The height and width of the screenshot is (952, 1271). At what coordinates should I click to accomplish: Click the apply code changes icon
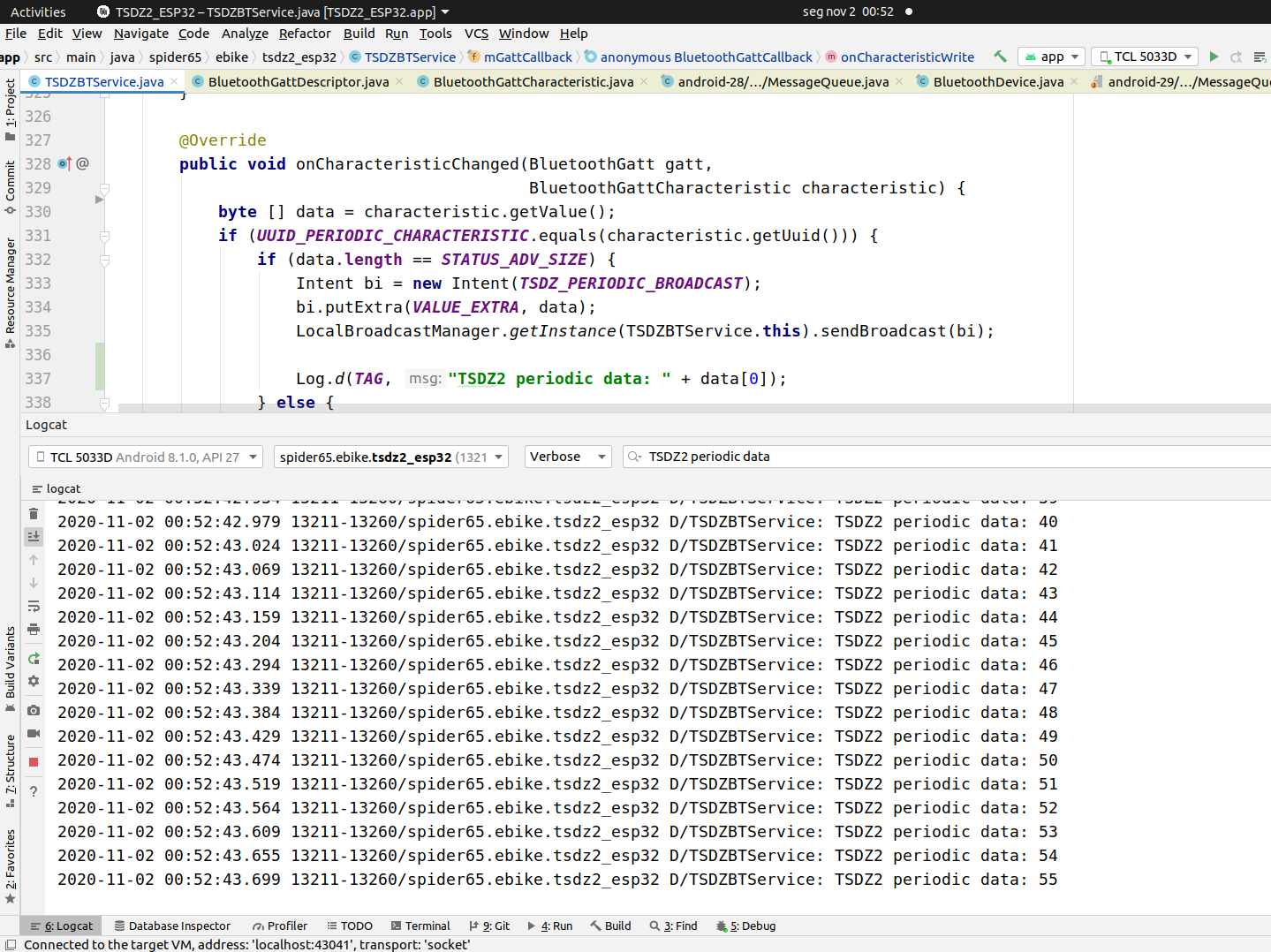(1260, 57)
